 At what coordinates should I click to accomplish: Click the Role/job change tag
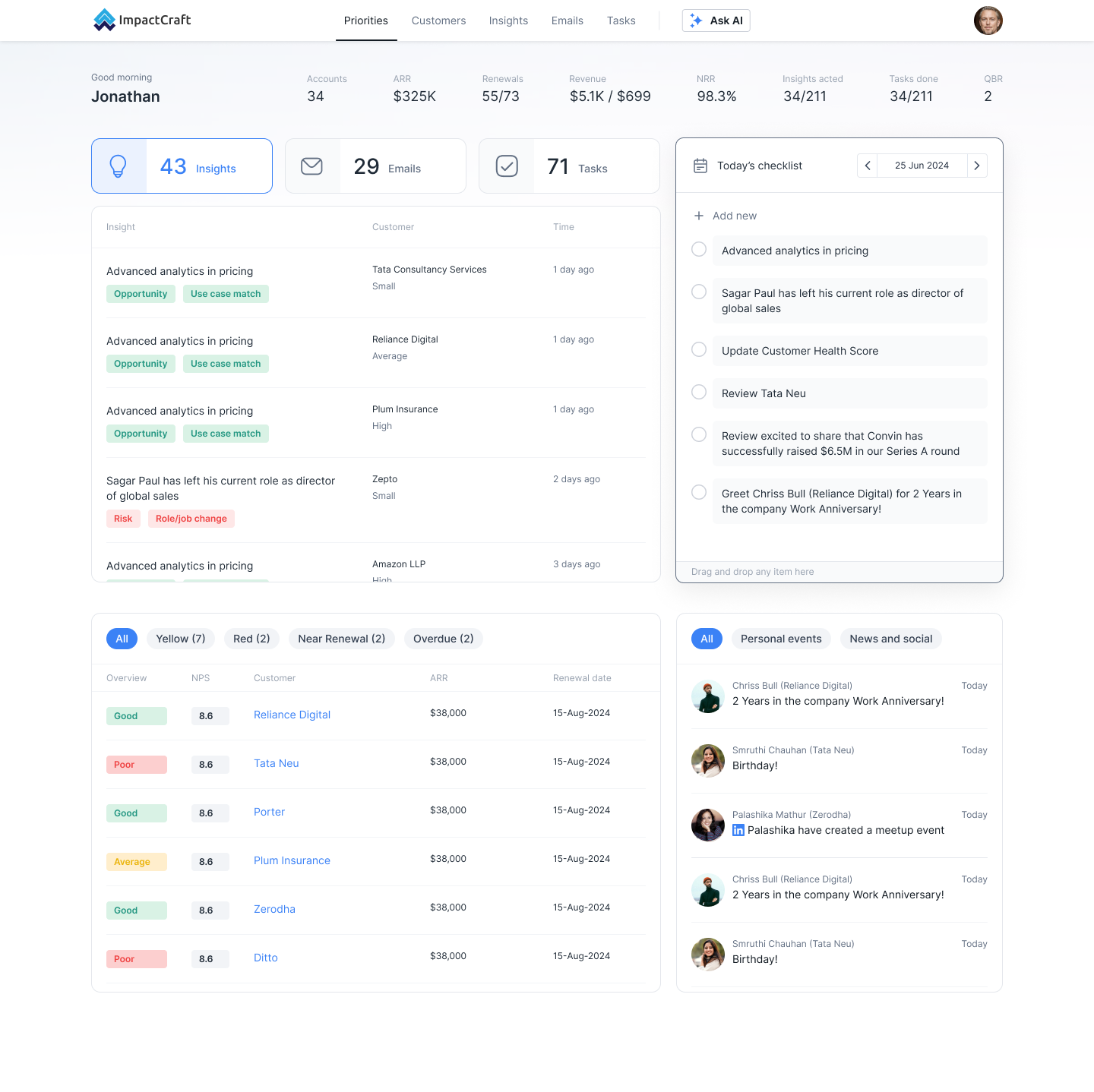coord(191,519)
